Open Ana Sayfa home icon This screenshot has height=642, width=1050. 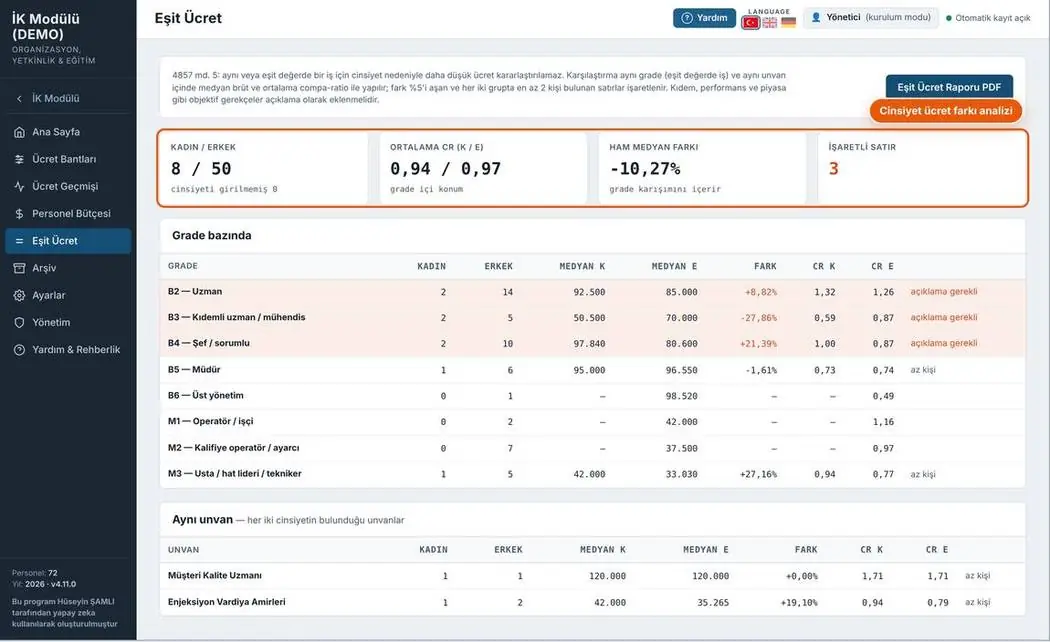coord(19,132)
